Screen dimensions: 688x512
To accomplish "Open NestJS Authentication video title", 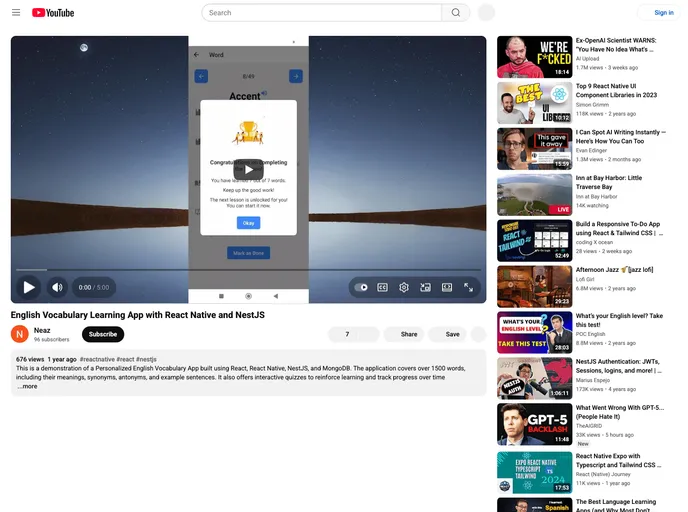I will [619, 366].
